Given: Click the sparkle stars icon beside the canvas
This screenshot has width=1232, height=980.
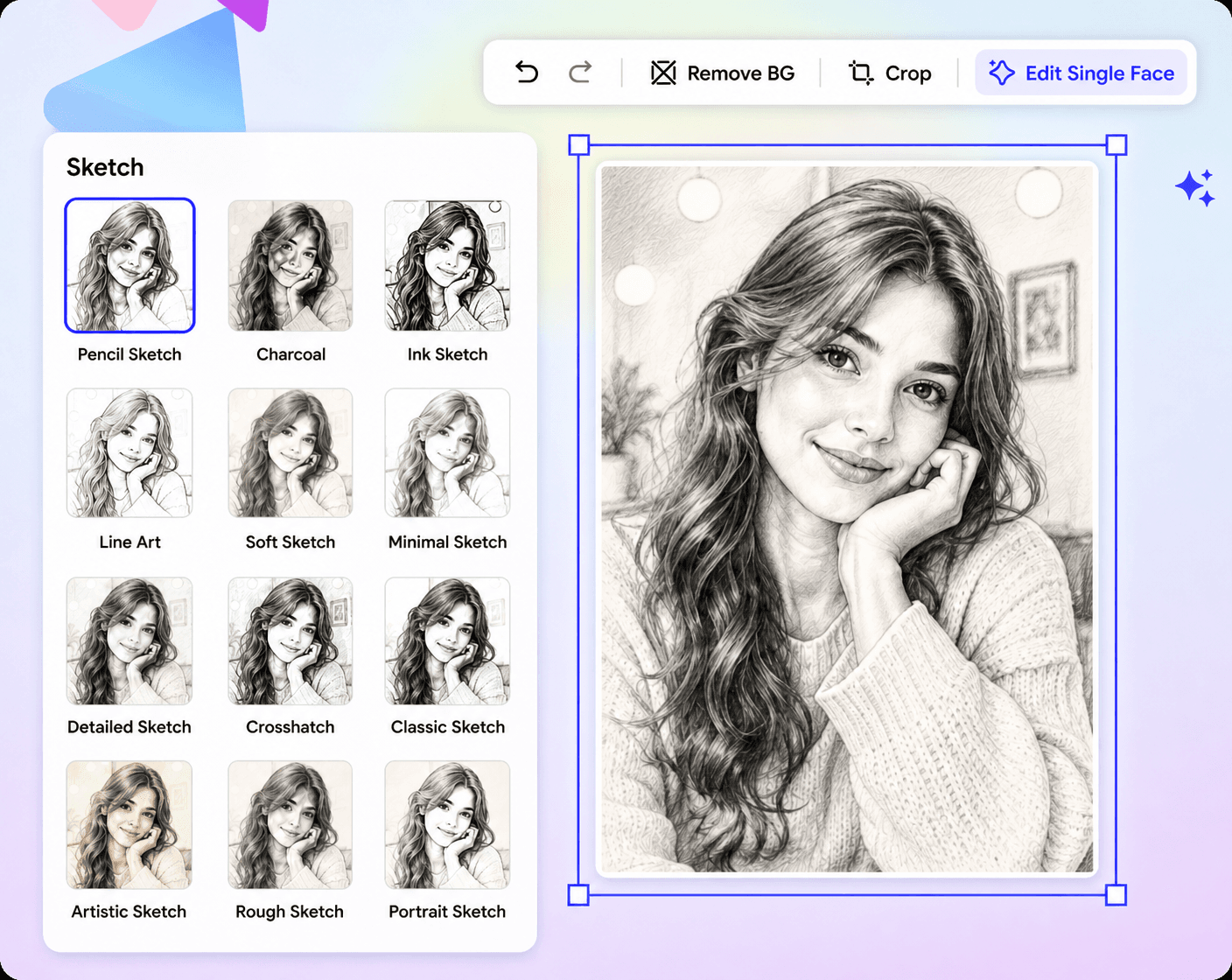Looking at the screenshot, I should [x=1195, y=187].
